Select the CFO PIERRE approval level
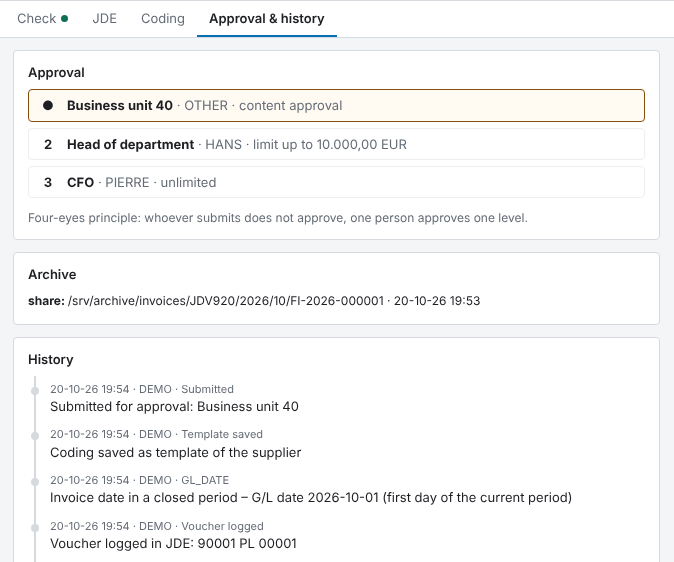 [336, 182]
